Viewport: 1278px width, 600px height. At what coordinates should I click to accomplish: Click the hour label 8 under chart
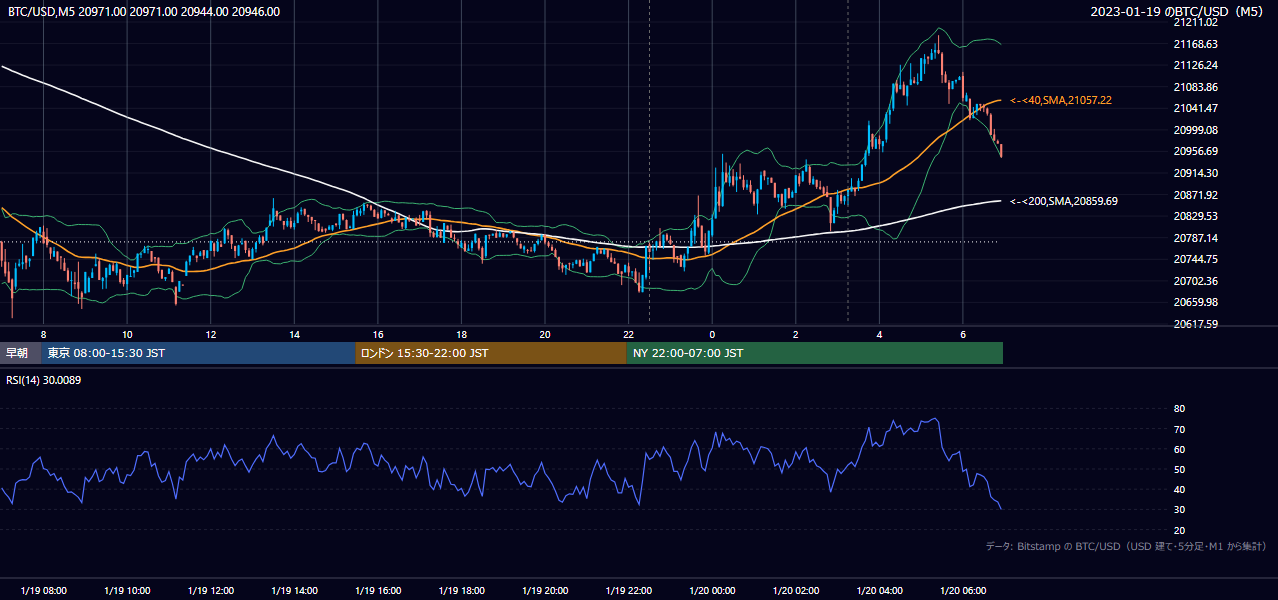(43, 334)
